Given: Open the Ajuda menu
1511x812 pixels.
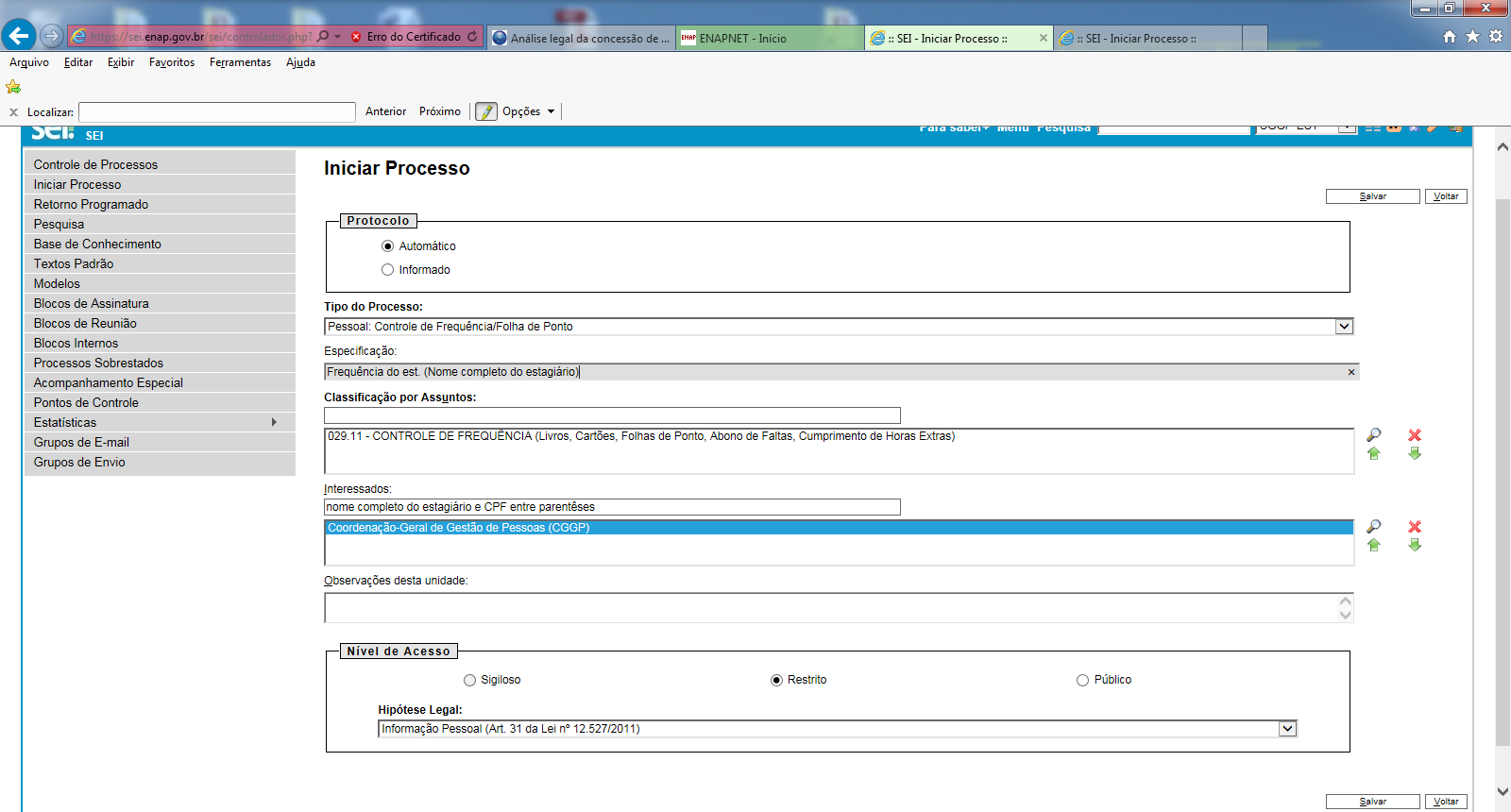Looking at the screenshot, I should click(300, 62).
